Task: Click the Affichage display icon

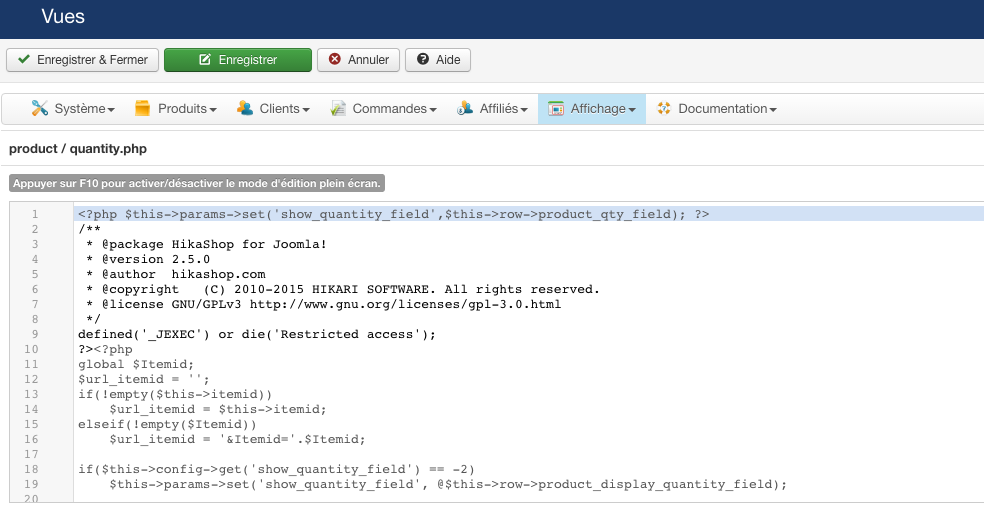Action: coord(556,108)
